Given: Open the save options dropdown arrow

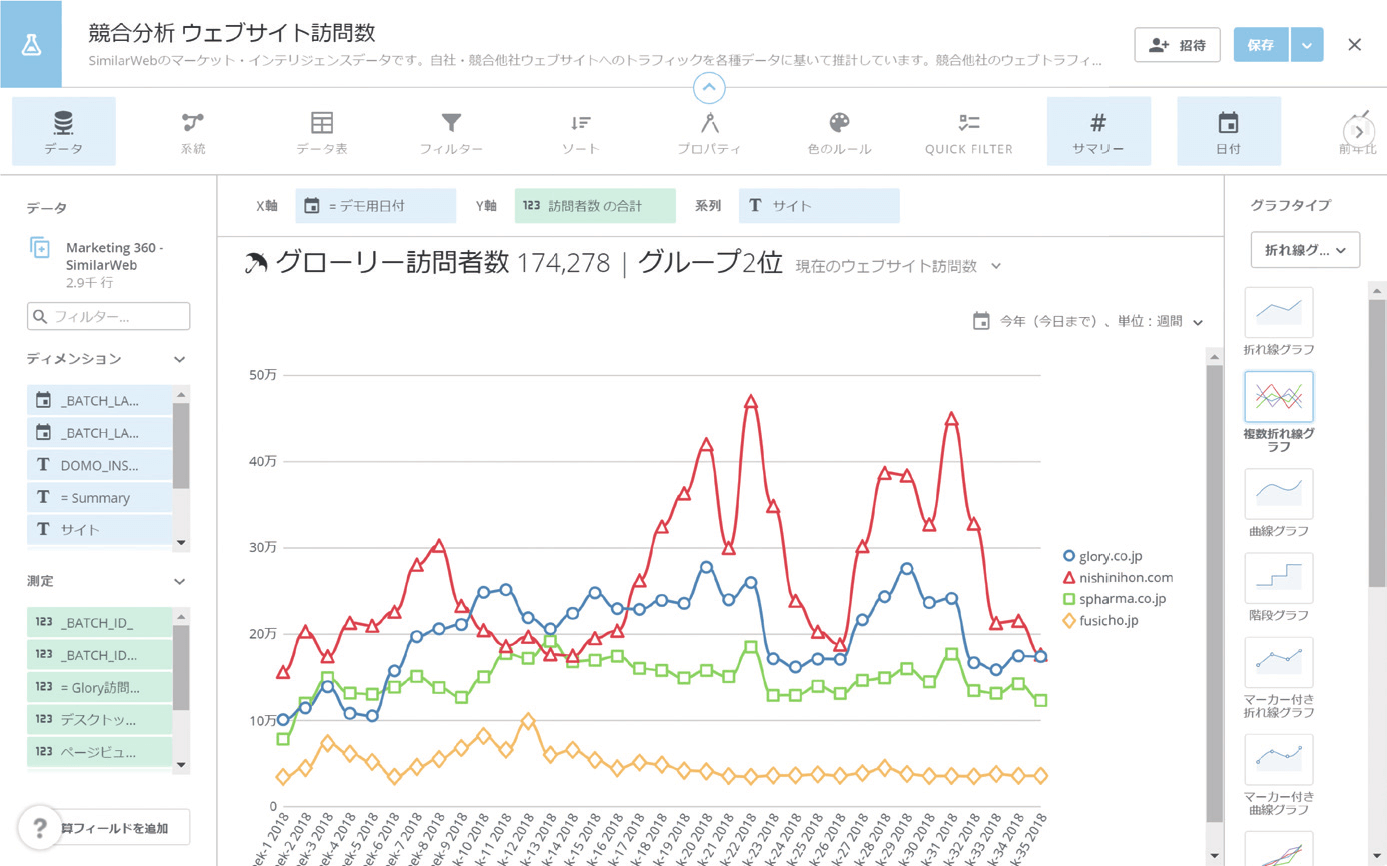Looking at the screenshot, I should (x=1307, y=45).
